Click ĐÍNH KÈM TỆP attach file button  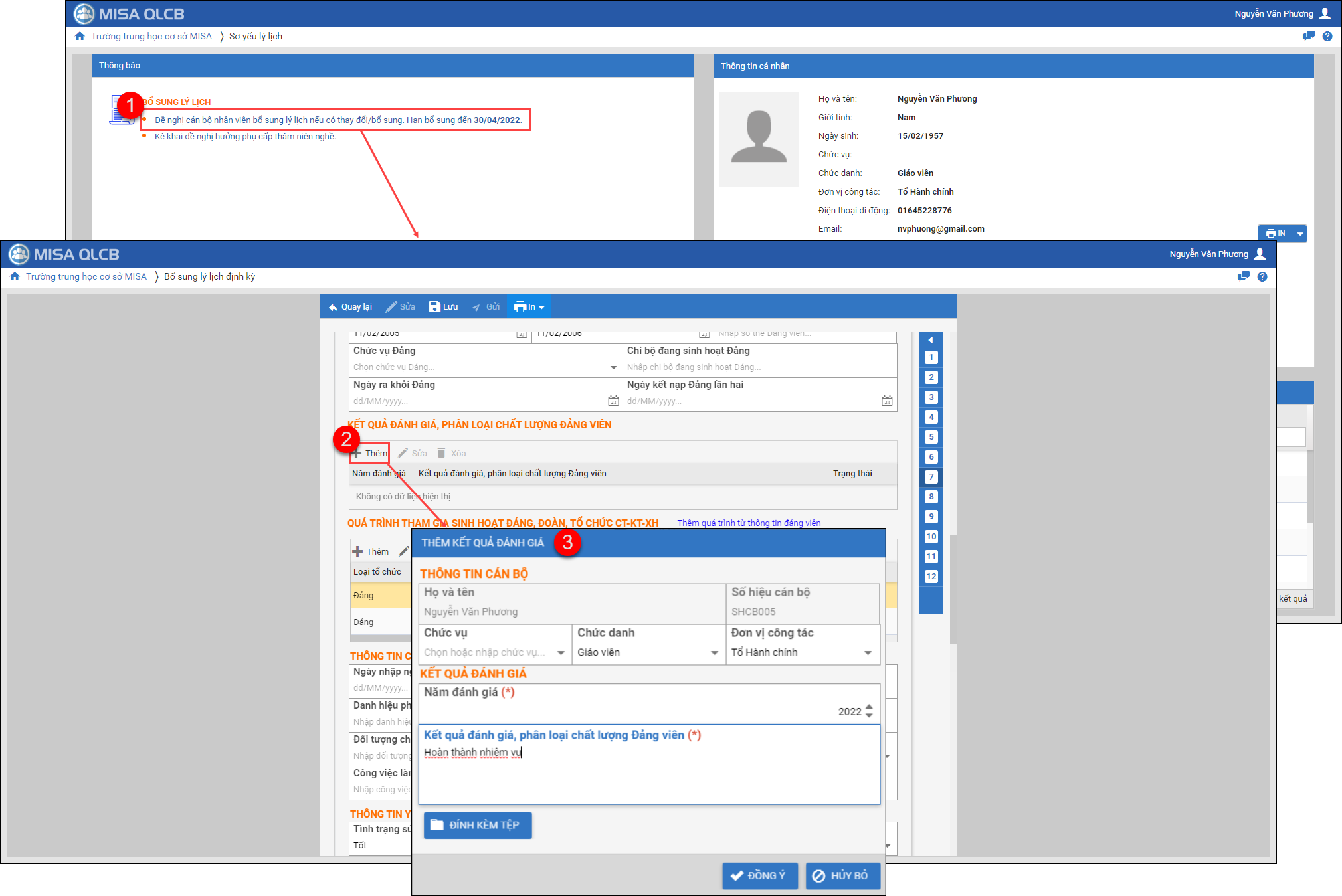477,825
